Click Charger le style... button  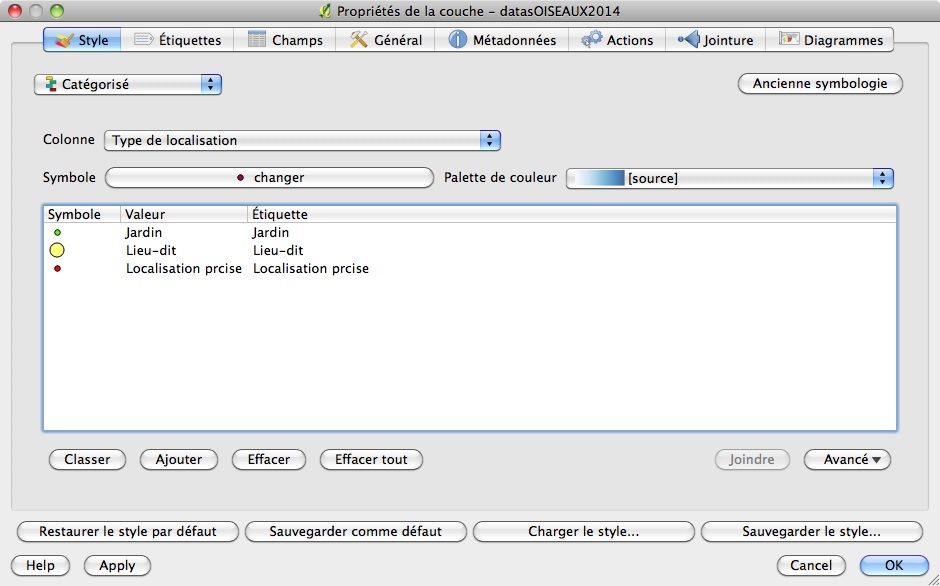point(583,531)
